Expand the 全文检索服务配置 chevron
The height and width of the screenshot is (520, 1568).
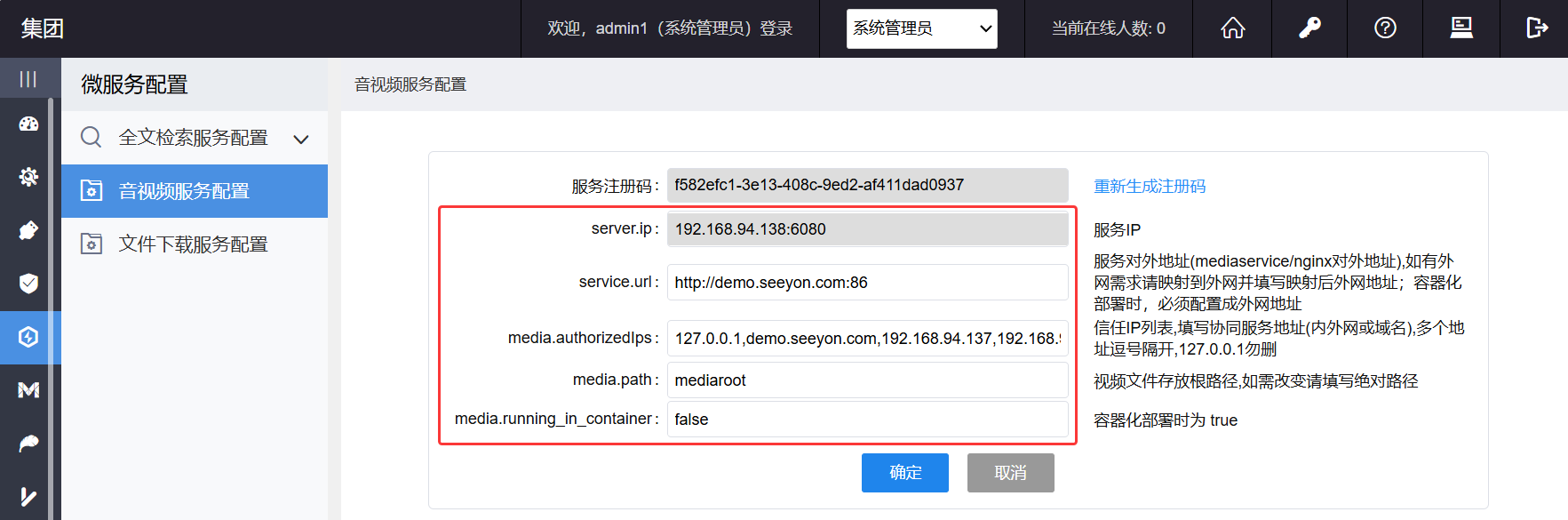pyautogui.click(x=301, y=139)
